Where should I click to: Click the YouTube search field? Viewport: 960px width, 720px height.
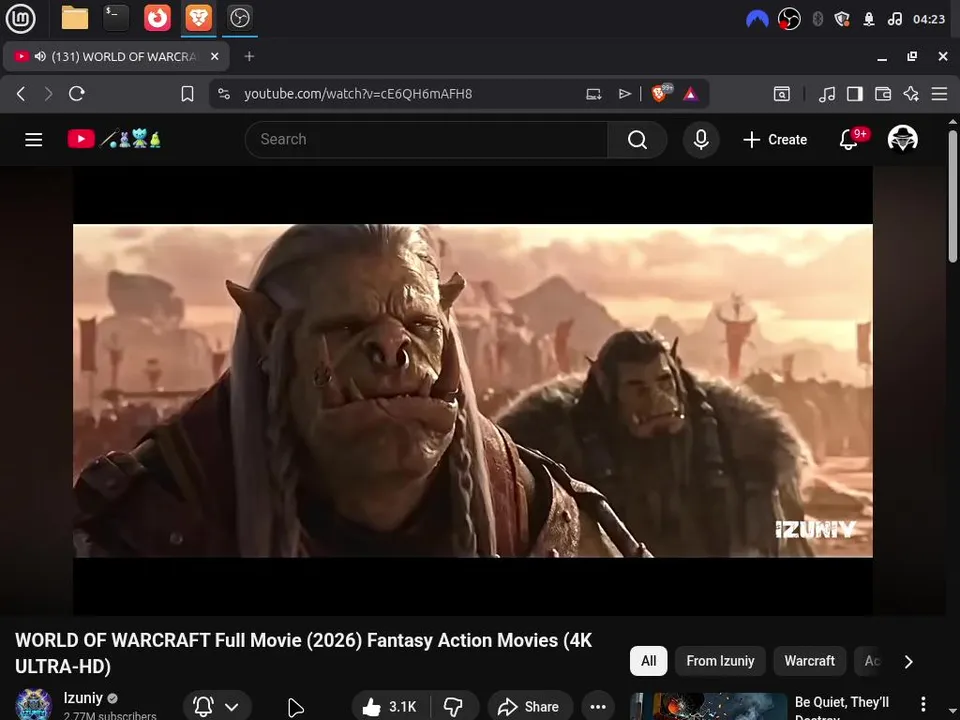[x=427, y=140]
